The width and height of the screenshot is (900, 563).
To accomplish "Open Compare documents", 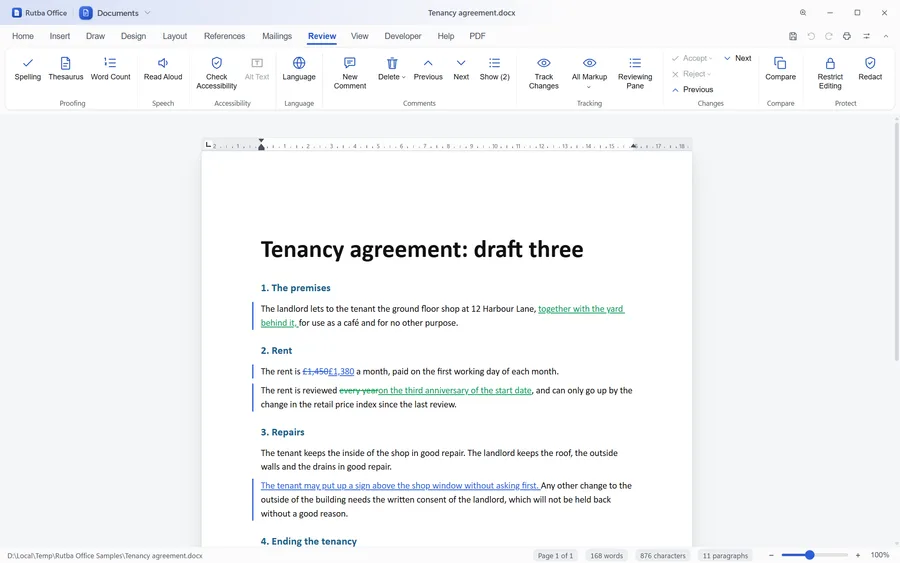I will 780,69.
